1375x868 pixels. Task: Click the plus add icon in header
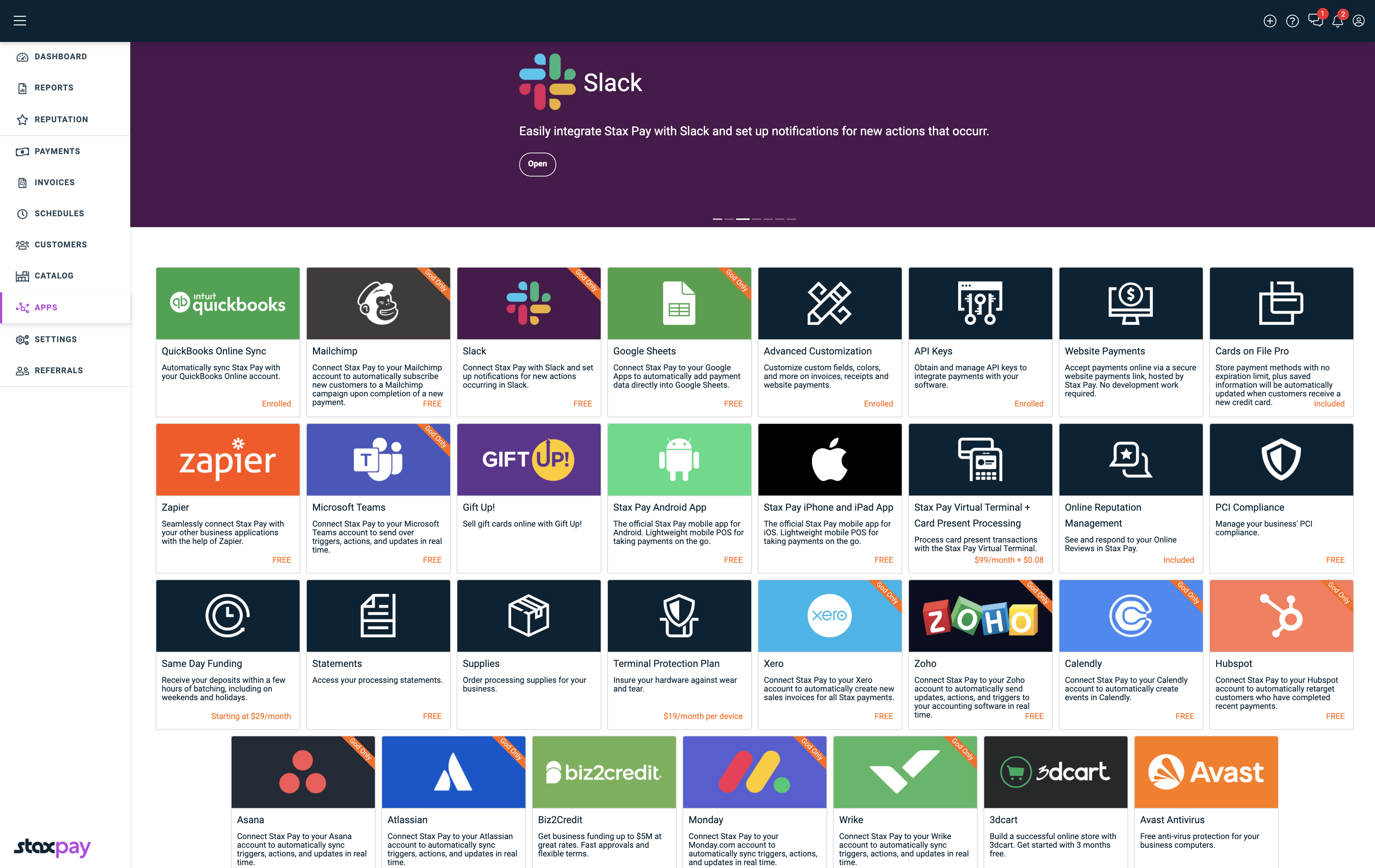[1269, 21]
